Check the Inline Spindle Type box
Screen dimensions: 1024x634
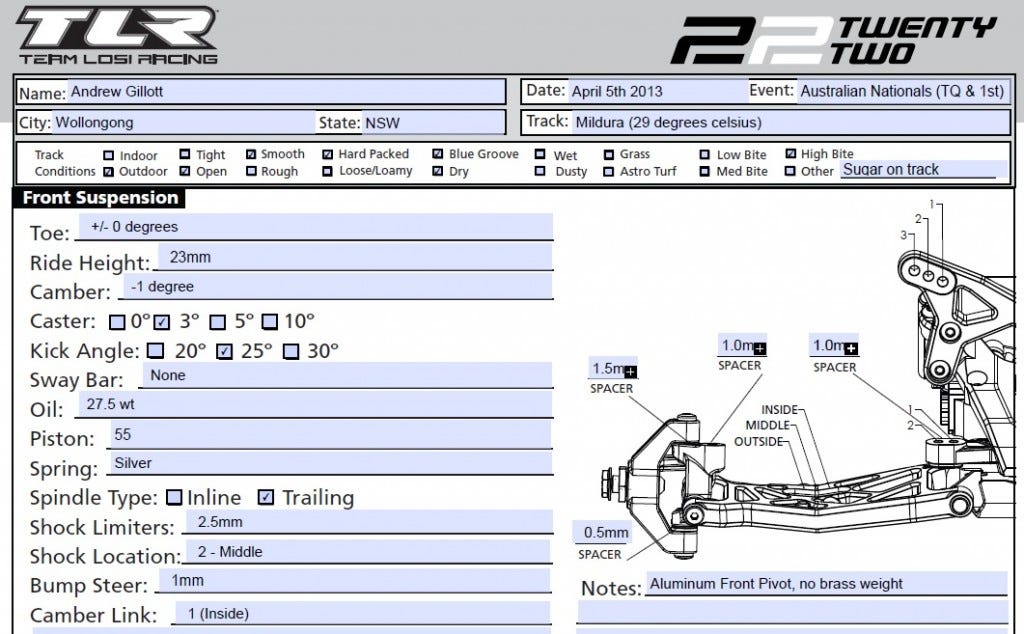pyautogui.click(x=174, y=498)
